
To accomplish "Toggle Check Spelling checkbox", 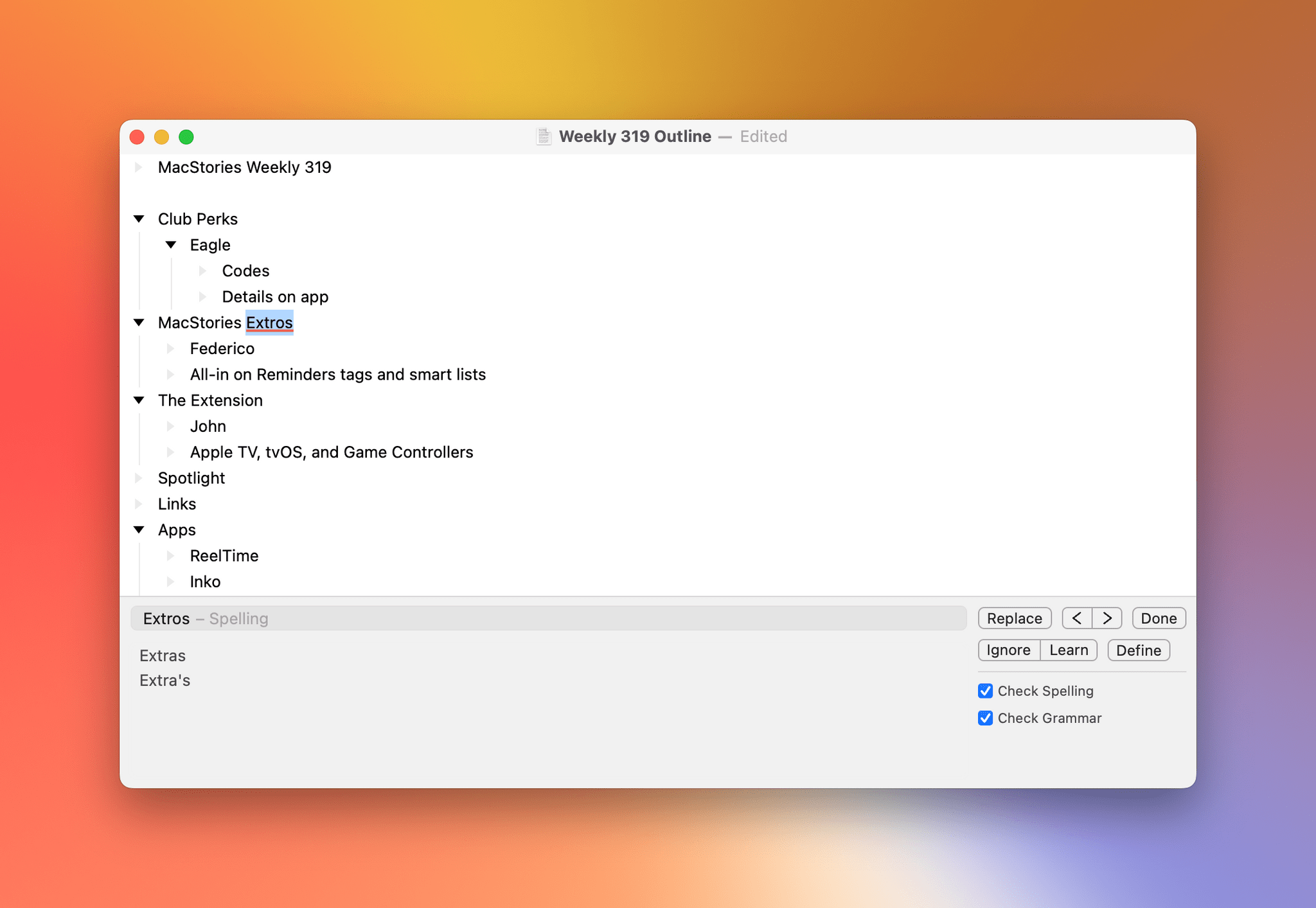I will coord(985,690).
